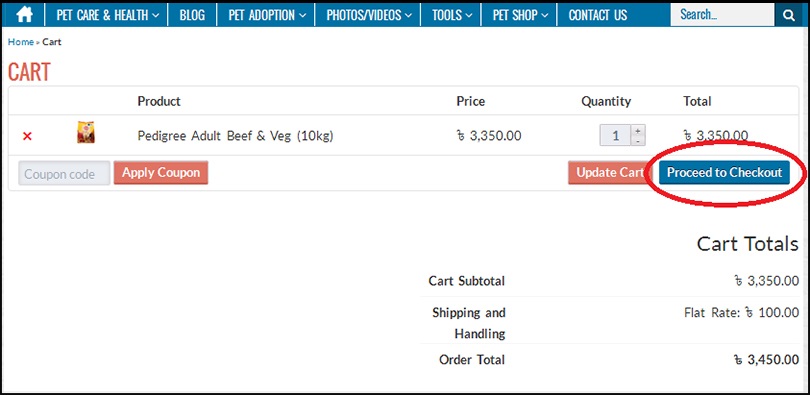Click the quantity number field

point(615,136)
